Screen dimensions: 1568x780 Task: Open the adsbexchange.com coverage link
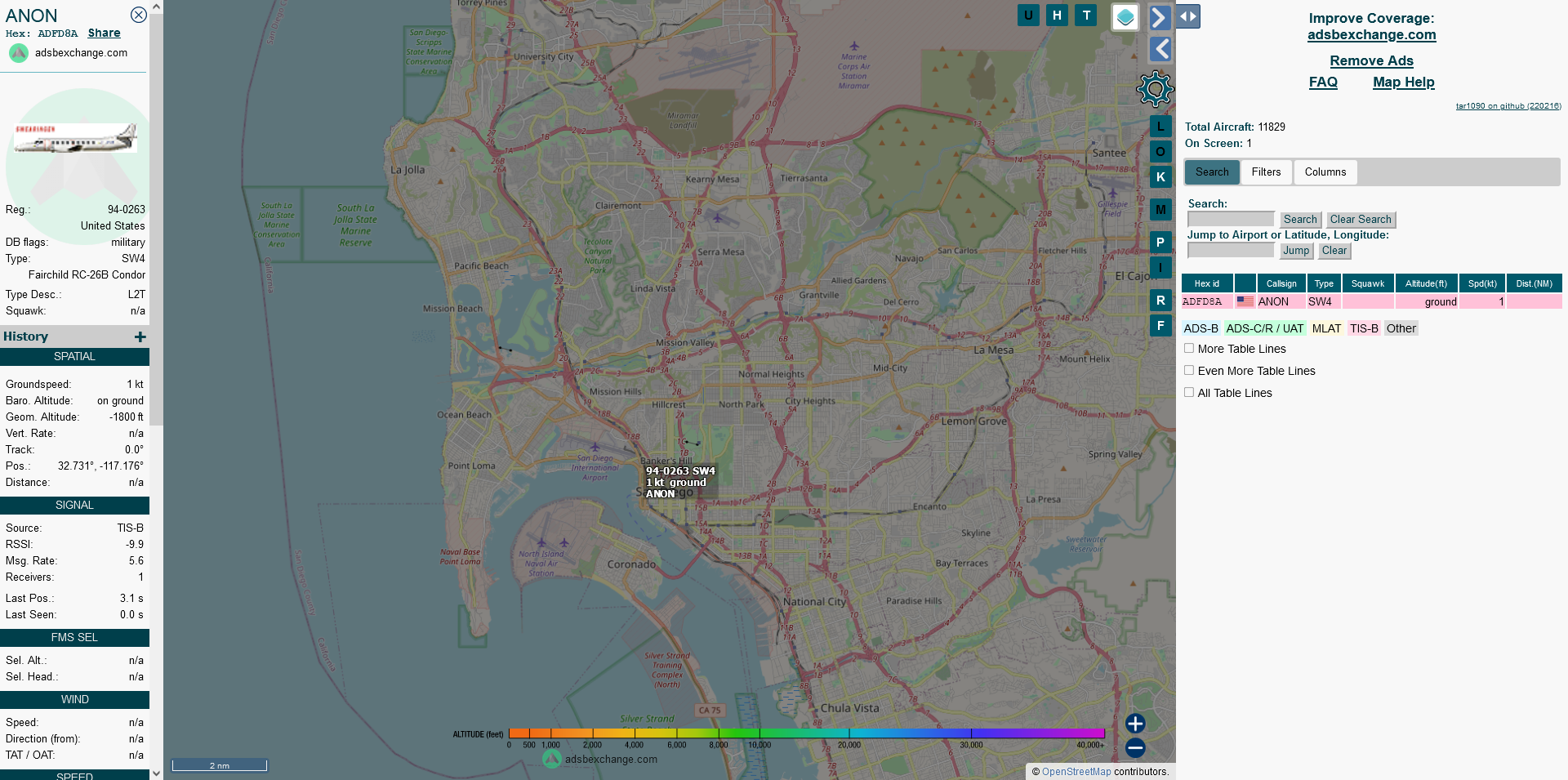(1371, 34)
